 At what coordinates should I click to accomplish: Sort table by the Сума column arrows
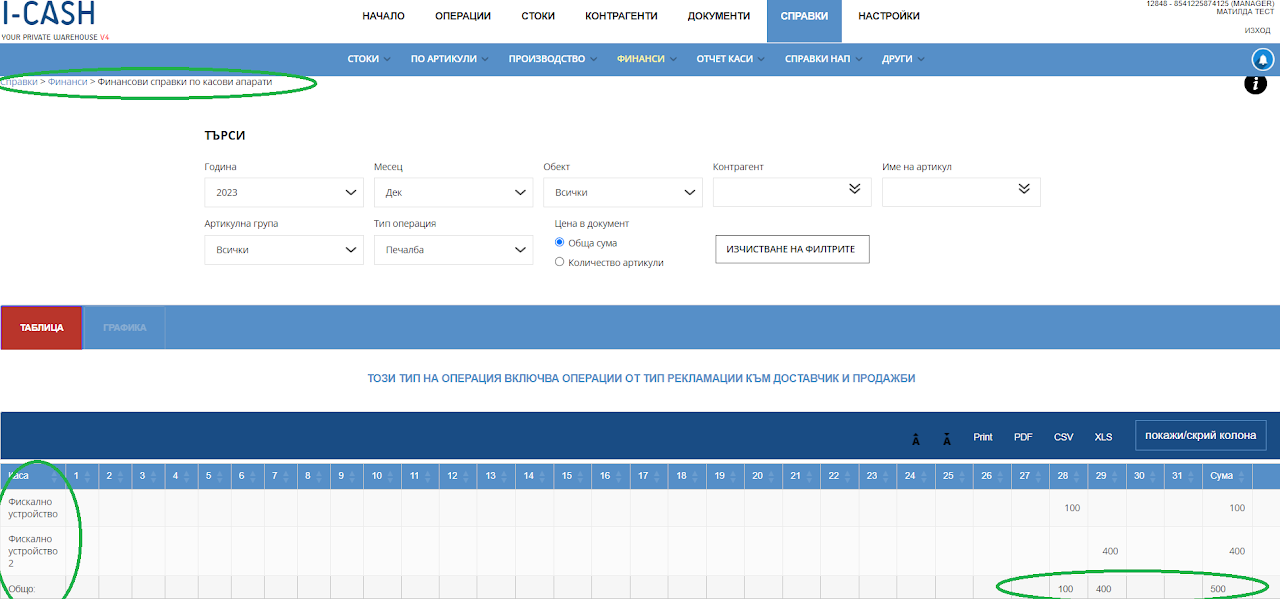pos(1240,476)
